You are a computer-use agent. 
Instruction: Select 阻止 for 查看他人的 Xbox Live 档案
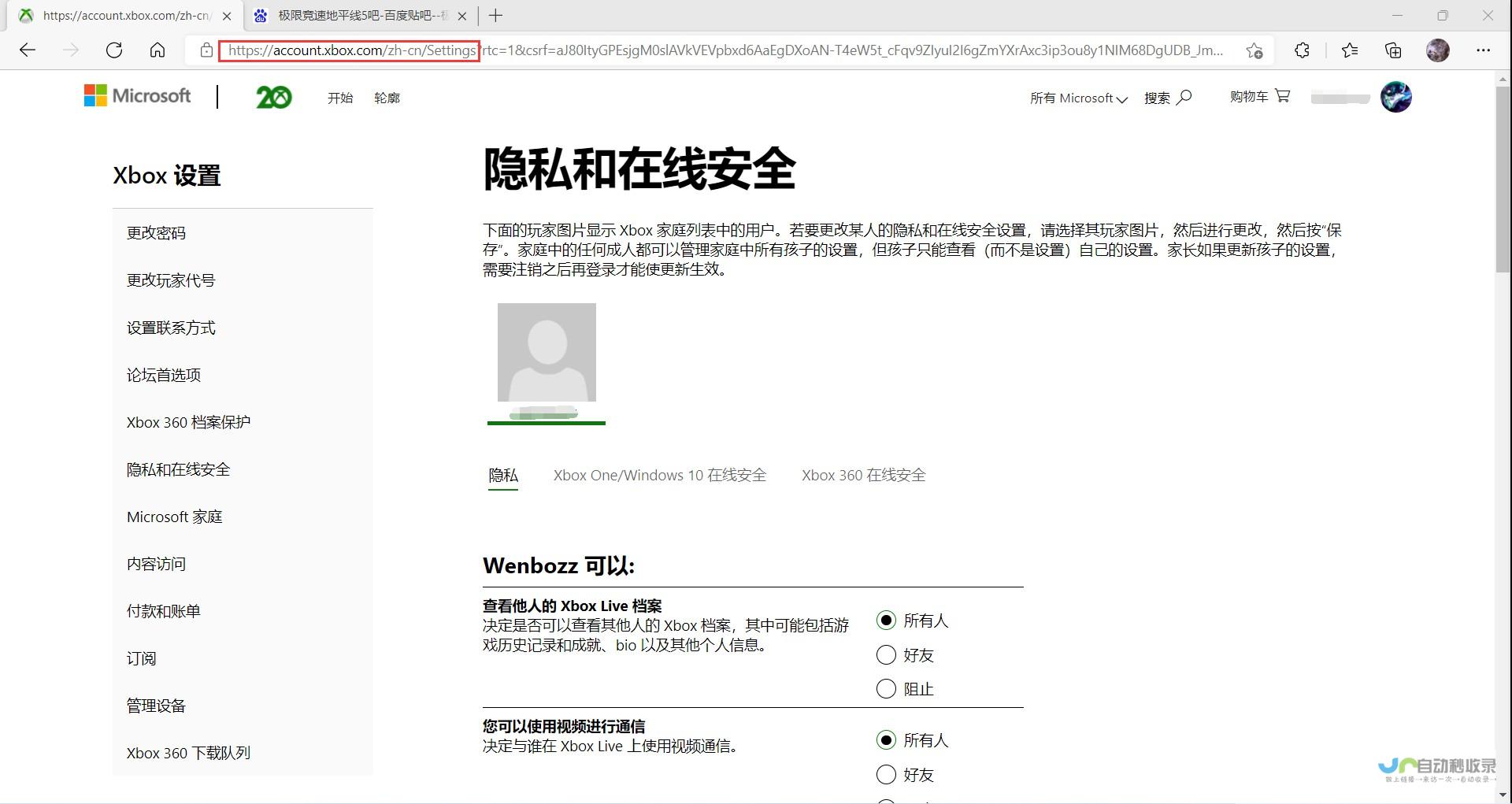[886, 689]
